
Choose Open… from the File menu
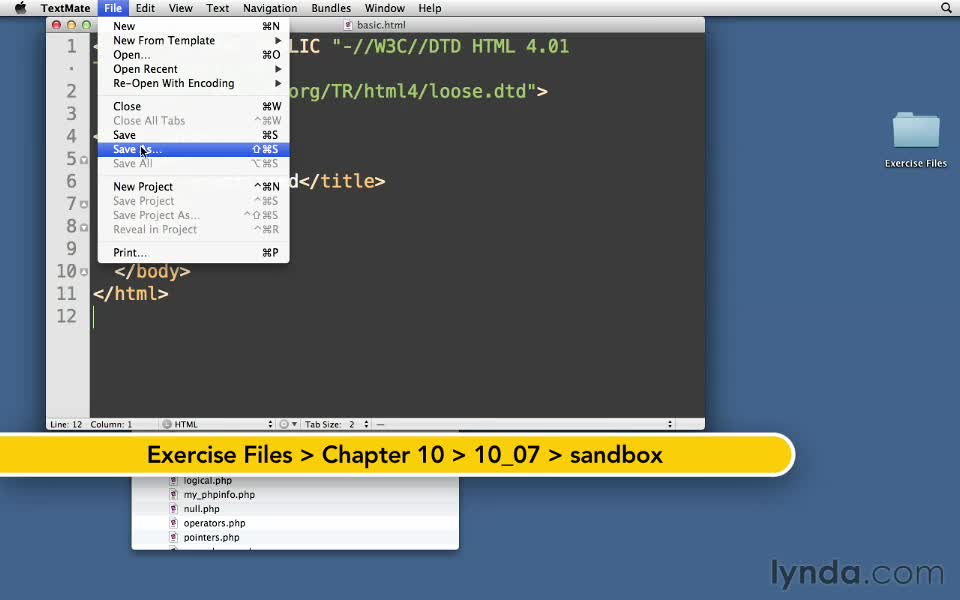tap(193, 54)
